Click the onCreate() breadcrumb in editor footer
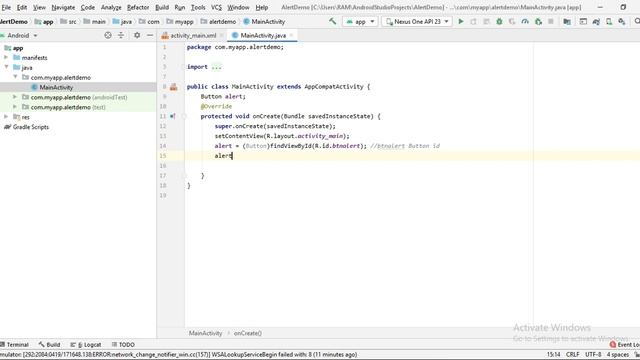Image resolution: width=640 pixels, height=360 pixels. 248,333
